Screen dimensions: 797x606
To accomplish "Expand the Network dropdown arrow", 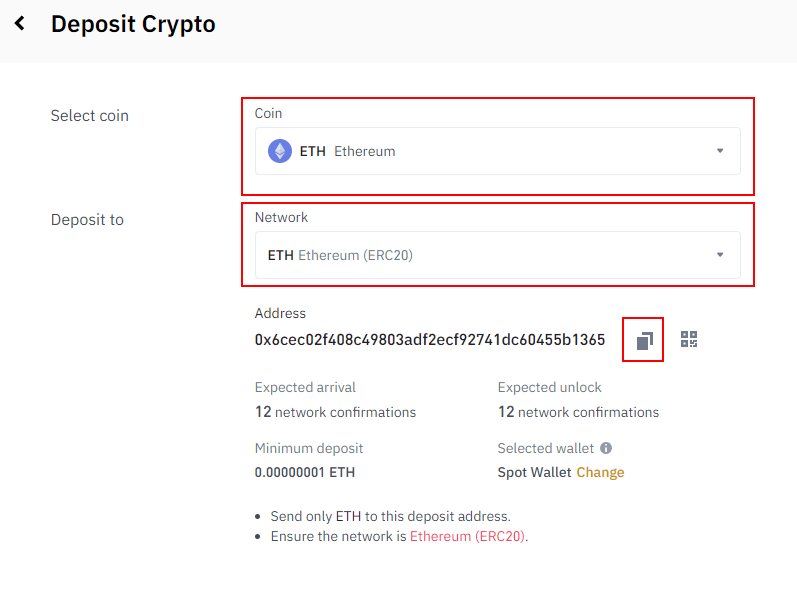I will tap(720, 254).
